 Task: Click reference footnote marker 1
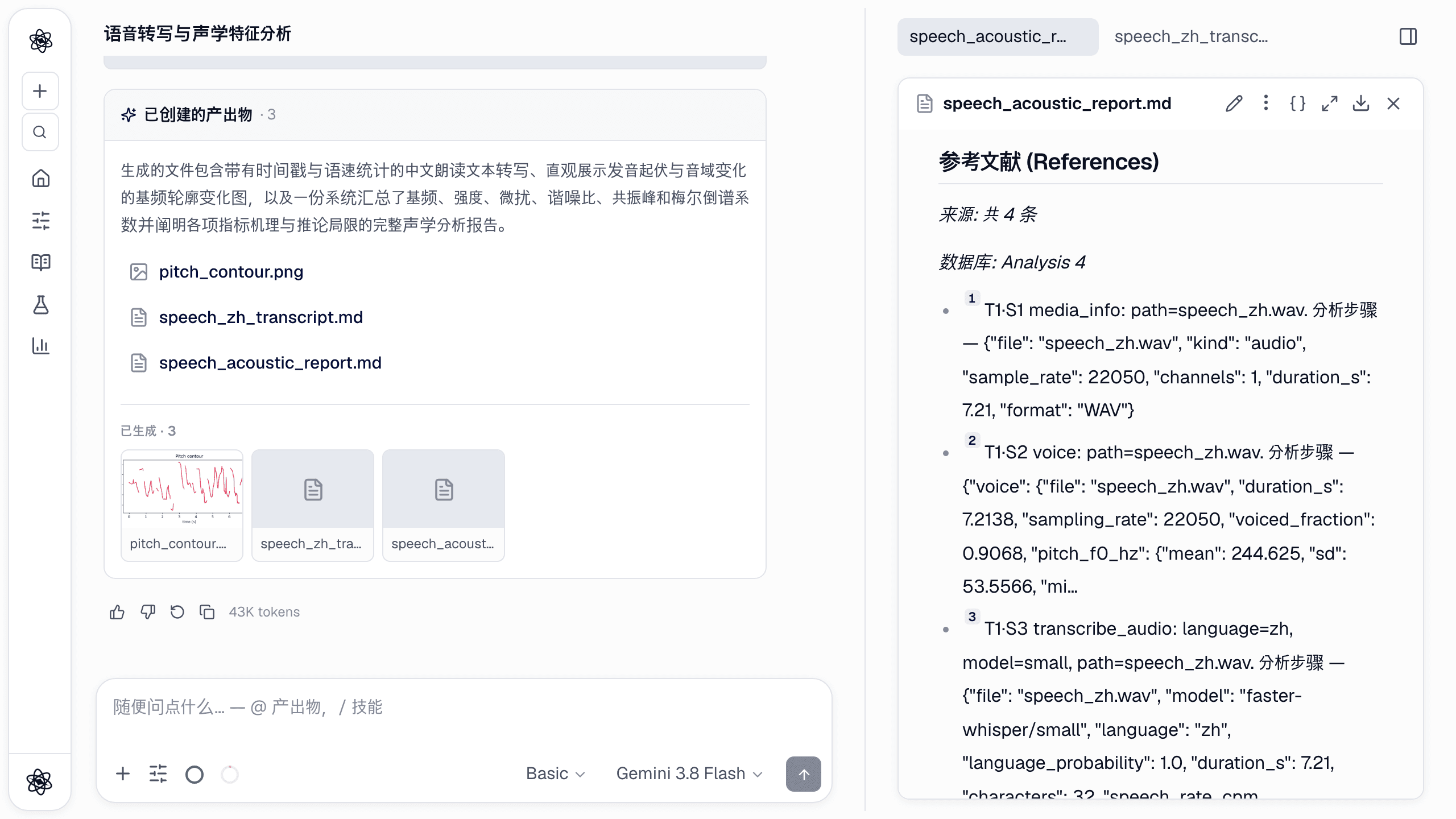click(972, 298)
